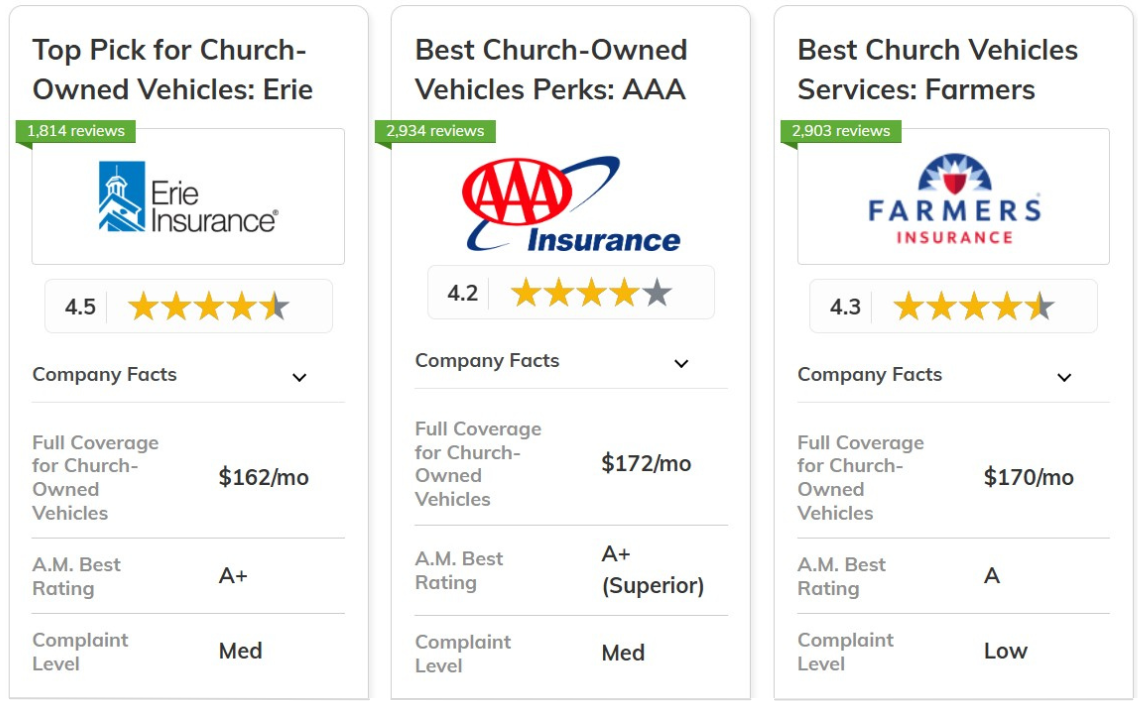Select the $162/mo price for Erie

pyautogui.click(x=264, y=477)
